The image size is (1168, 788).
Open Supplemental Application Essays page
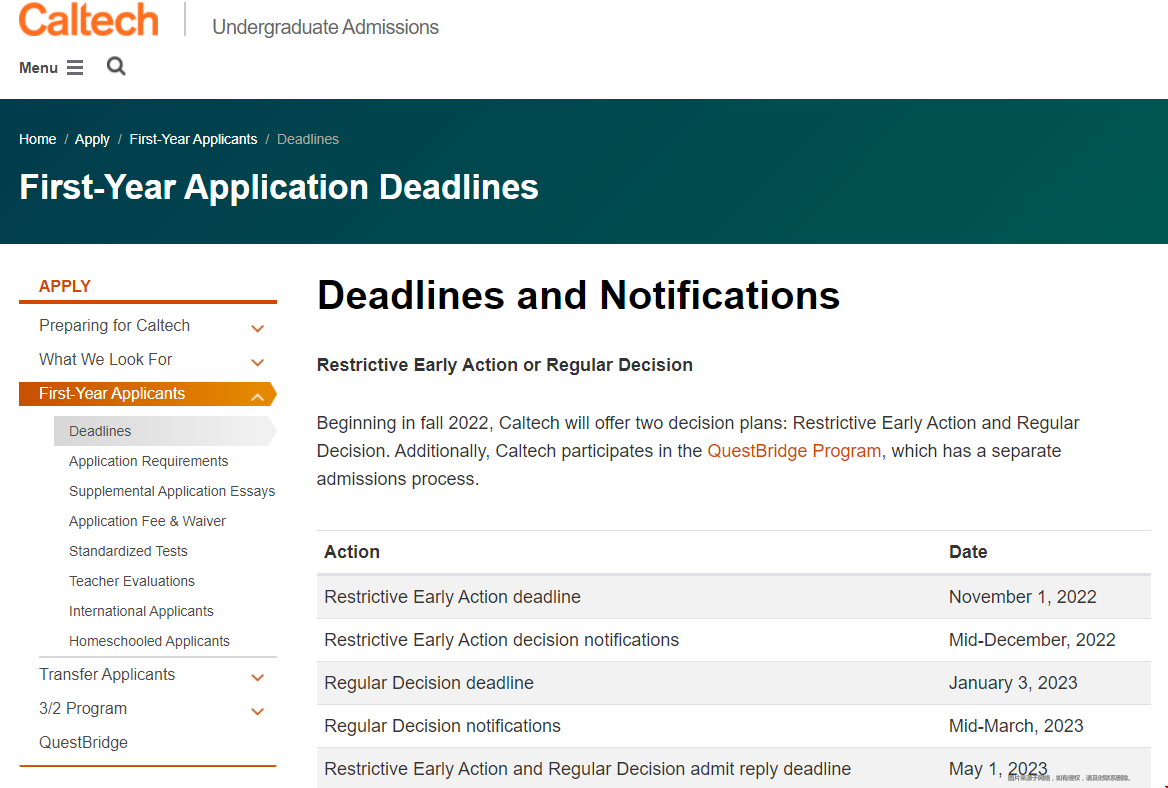(172, 491)
